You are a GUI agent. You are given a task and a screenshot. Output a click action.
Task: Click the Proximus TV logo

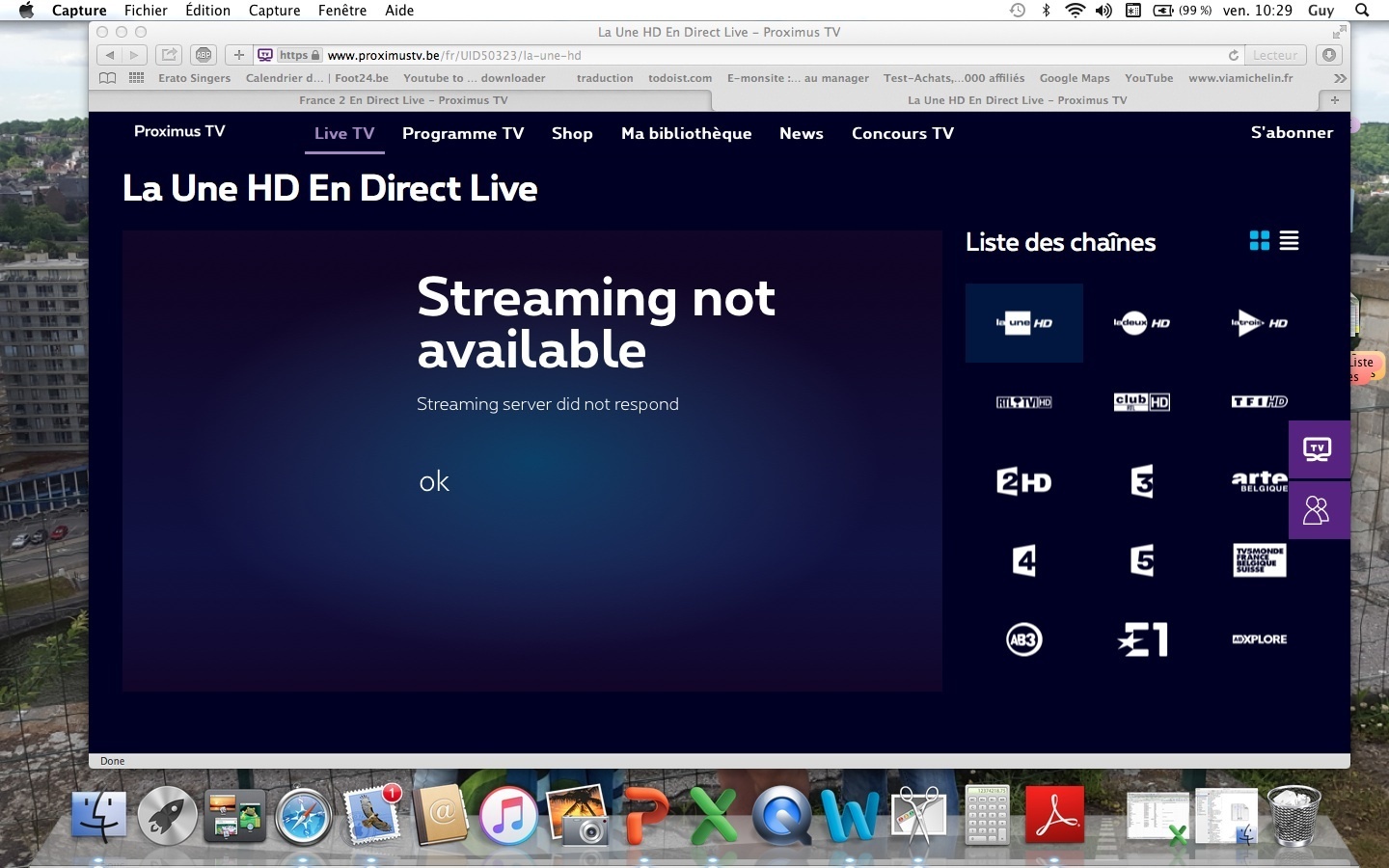(x=179, y=131)
